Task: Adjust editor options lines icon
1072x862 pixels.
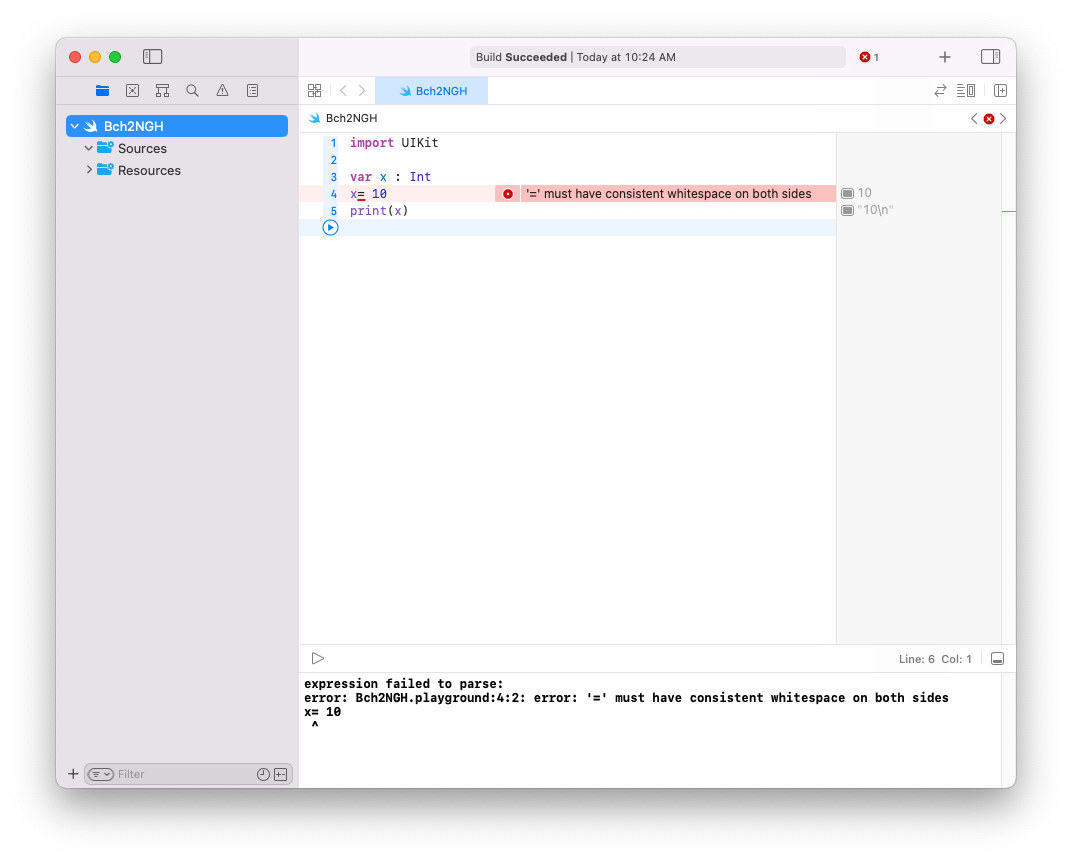Action: [965, 90]
